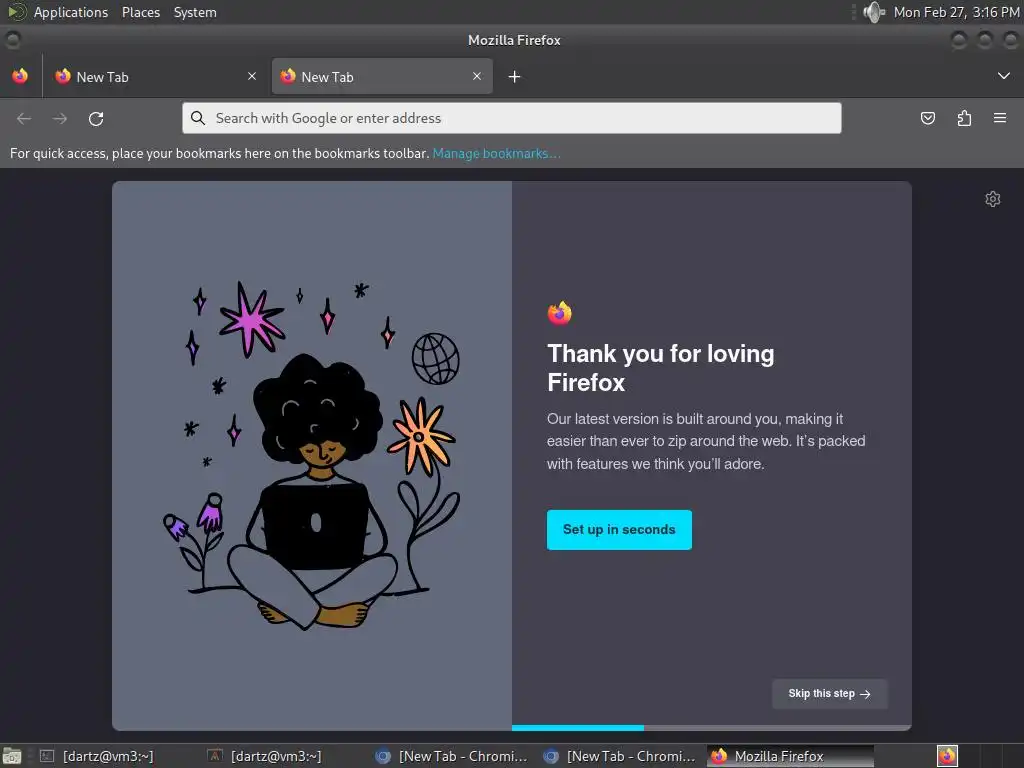The height and width of the screenshot is (768, 1024).
Task: Open the Firefox View pinned icon
Action: click(20, 76)
